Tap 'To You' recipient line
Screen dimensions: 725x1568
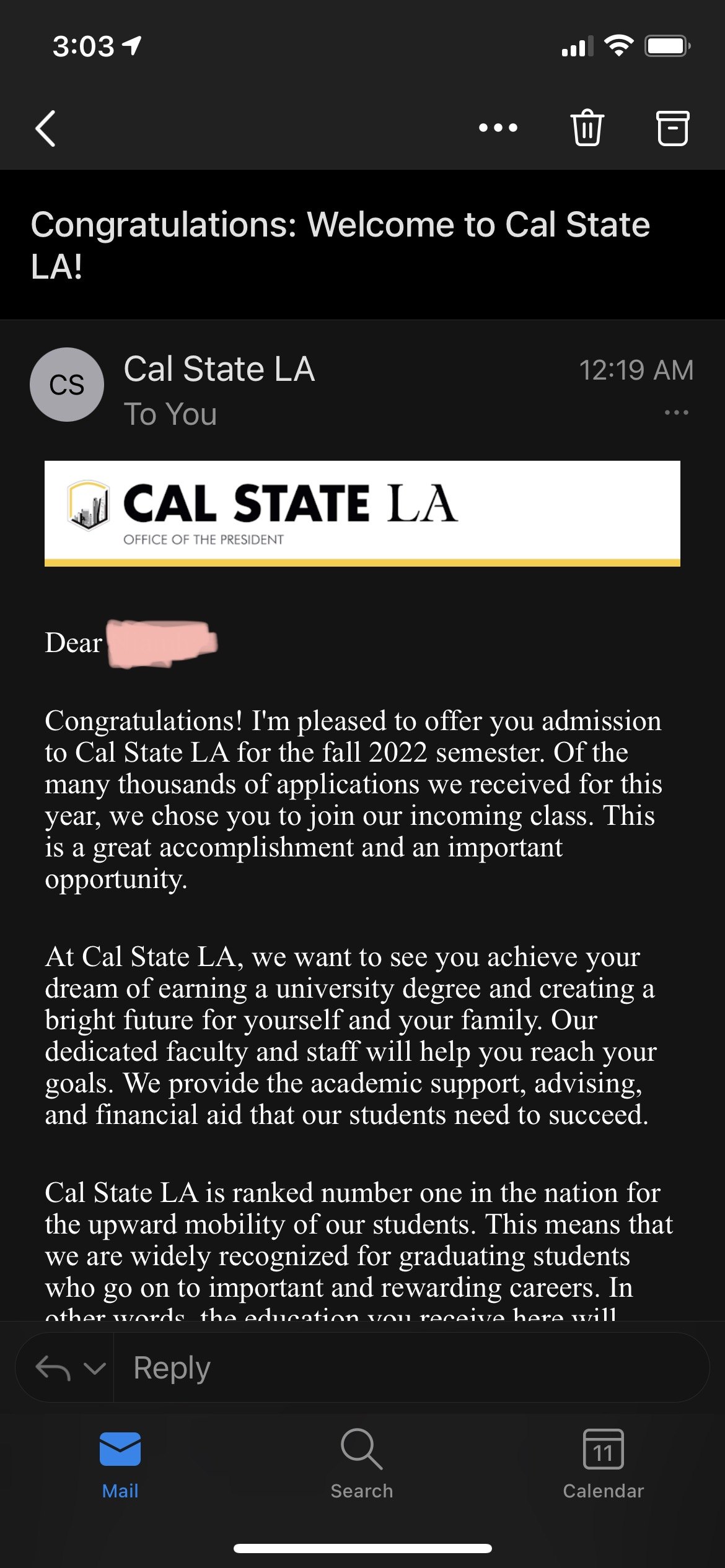point(170,414)
